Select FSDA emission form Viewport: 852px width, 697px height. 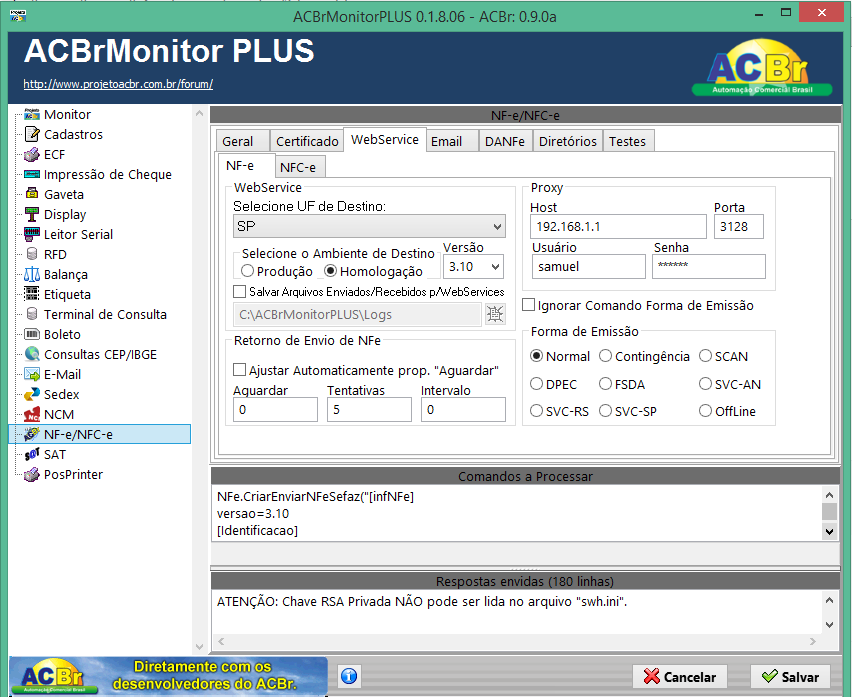[605, 384]
